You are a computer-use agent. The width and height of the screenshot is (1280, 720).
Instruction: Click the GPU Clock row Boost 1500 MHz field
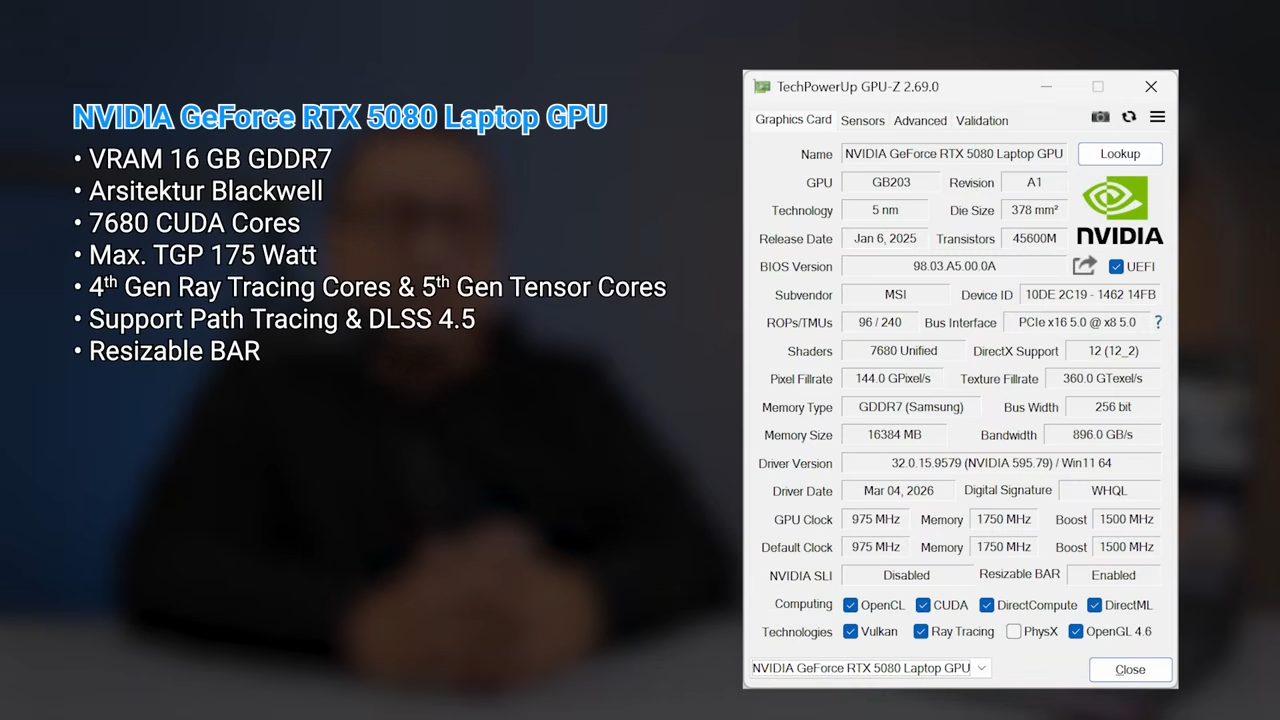pos(1127,519)
